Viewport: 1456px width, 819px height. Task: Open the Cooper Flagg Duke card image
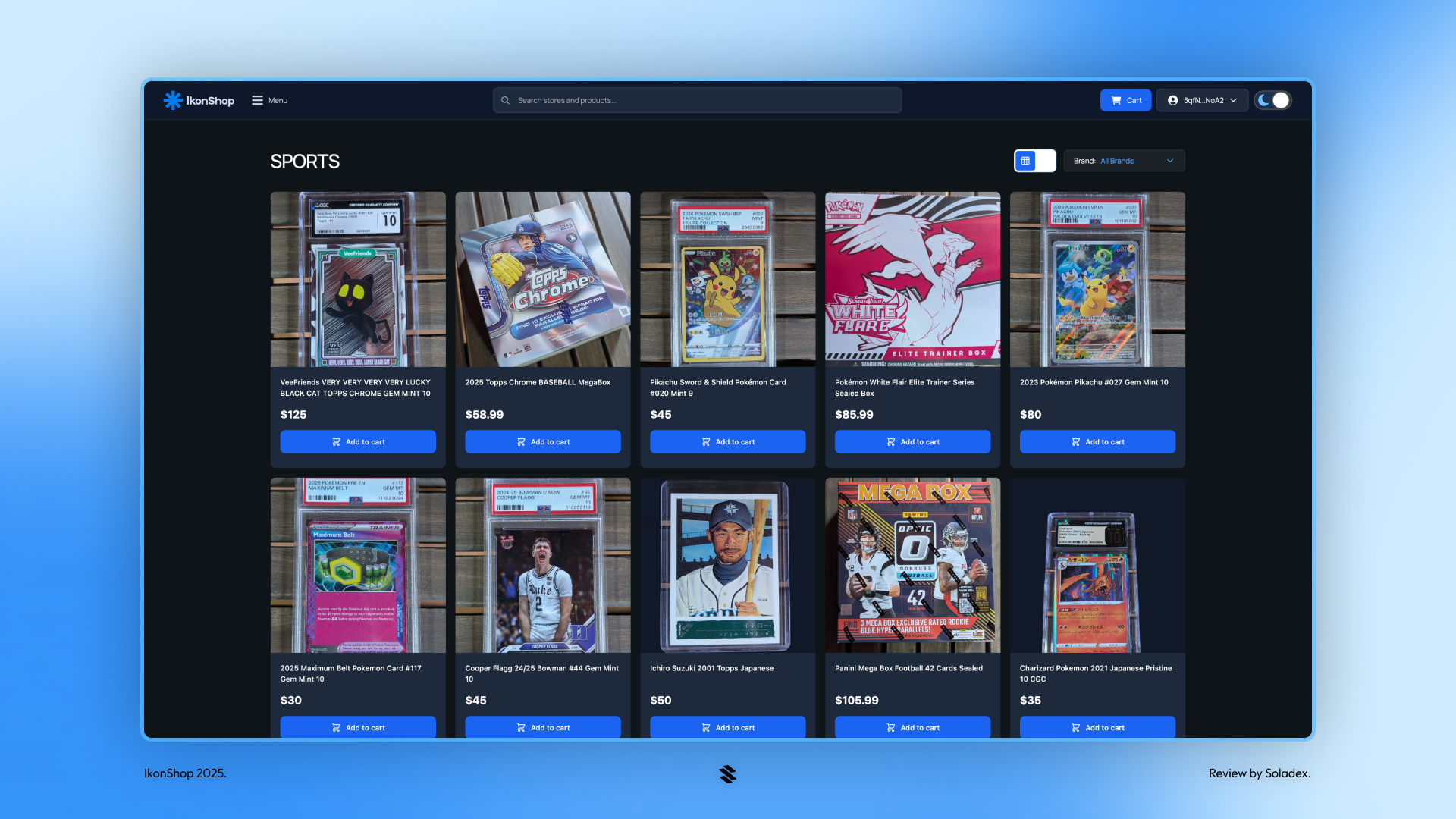[543, 565]
